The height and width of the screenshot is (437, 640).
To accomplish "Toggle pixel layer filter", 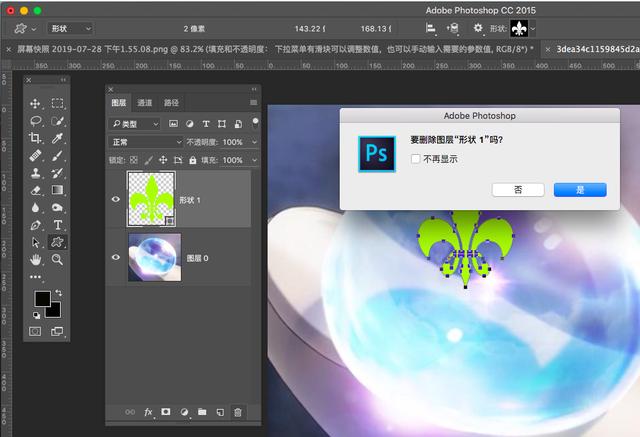I will [173, 124].
